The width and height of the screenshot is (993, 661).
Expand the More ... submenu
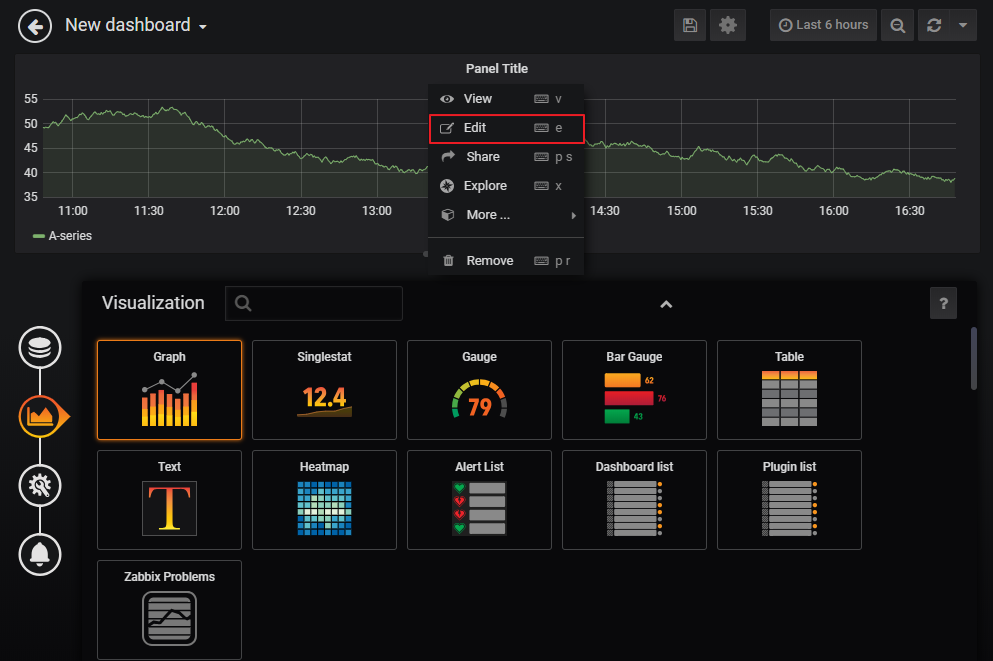click(505, 215)
